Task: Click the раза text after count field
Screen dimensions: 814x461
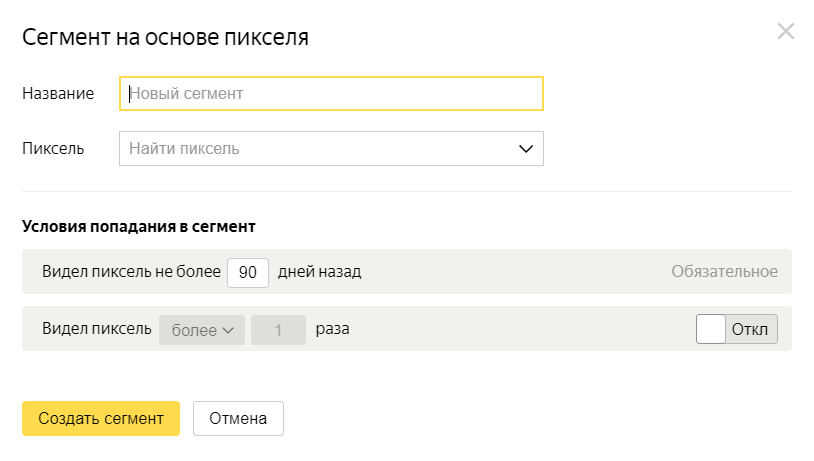Action: pyautogui.click(x=332, y=329)
